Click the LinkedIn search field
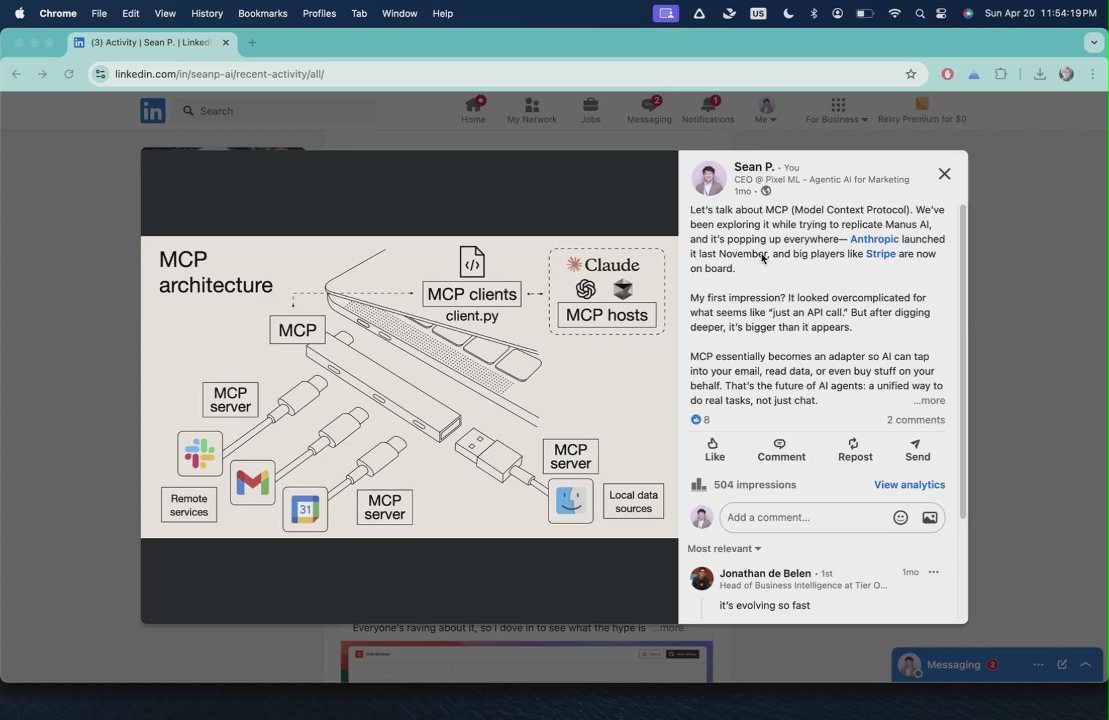The image size is (1109, 720). pos(277,111)
